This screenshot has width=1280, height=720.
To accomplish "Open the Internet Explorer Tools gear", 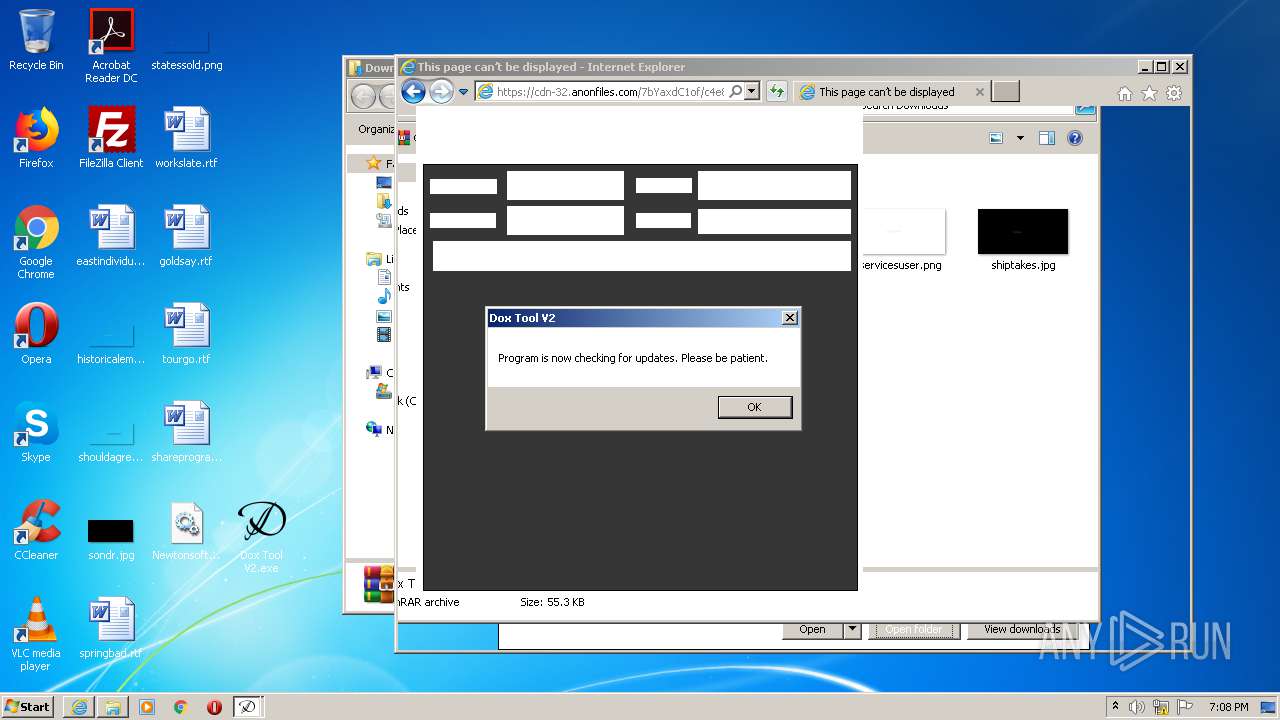I will click(1174, 93).
